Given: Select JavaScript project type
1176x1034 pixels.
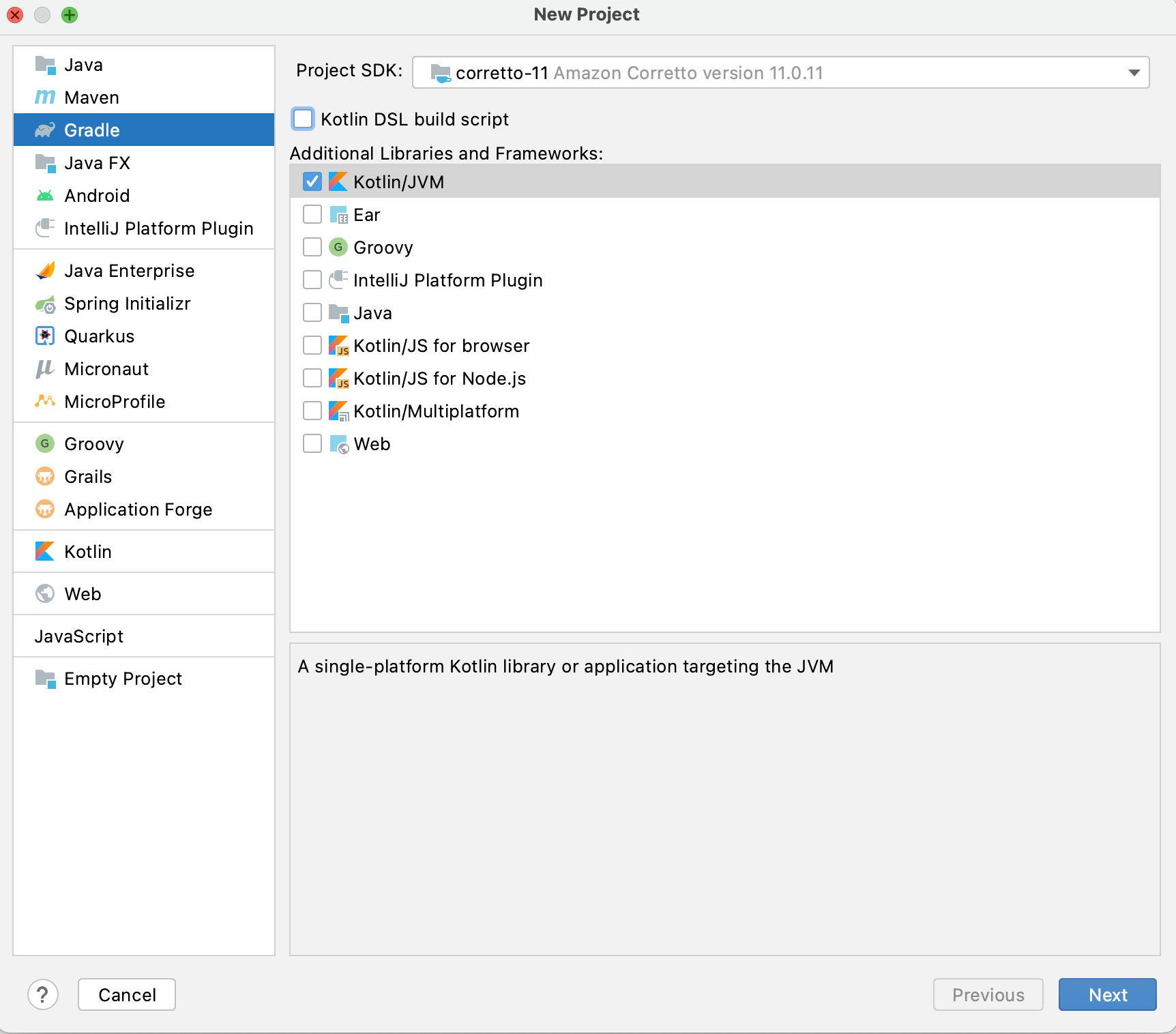Looking at the screenshot, I should pyautogui.click(x=144, y=636).
